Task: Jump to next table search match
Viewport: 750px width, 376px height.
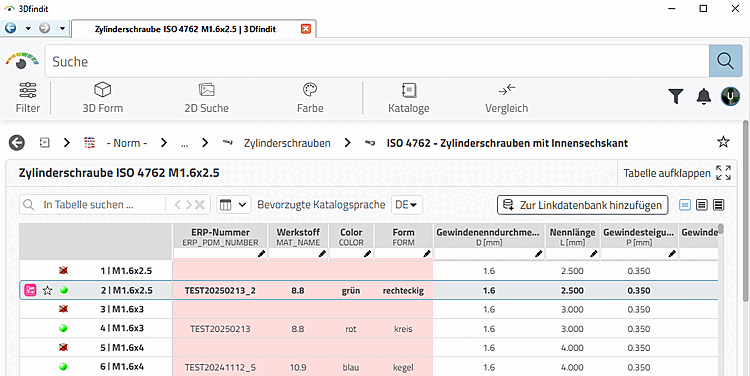Action: coord(188,205)
